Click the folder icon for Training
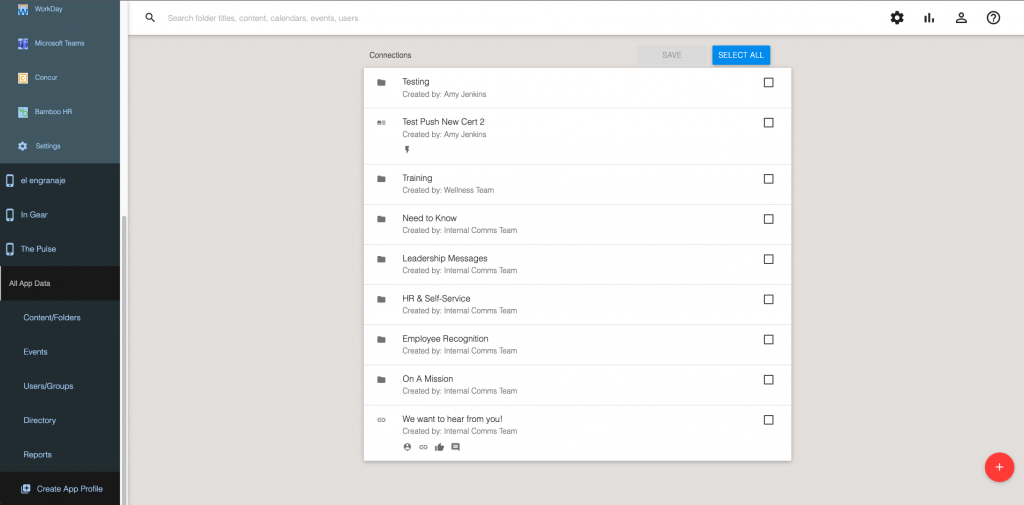The width and height of the screenshot is (1024, 505). (x=381, y=178)
